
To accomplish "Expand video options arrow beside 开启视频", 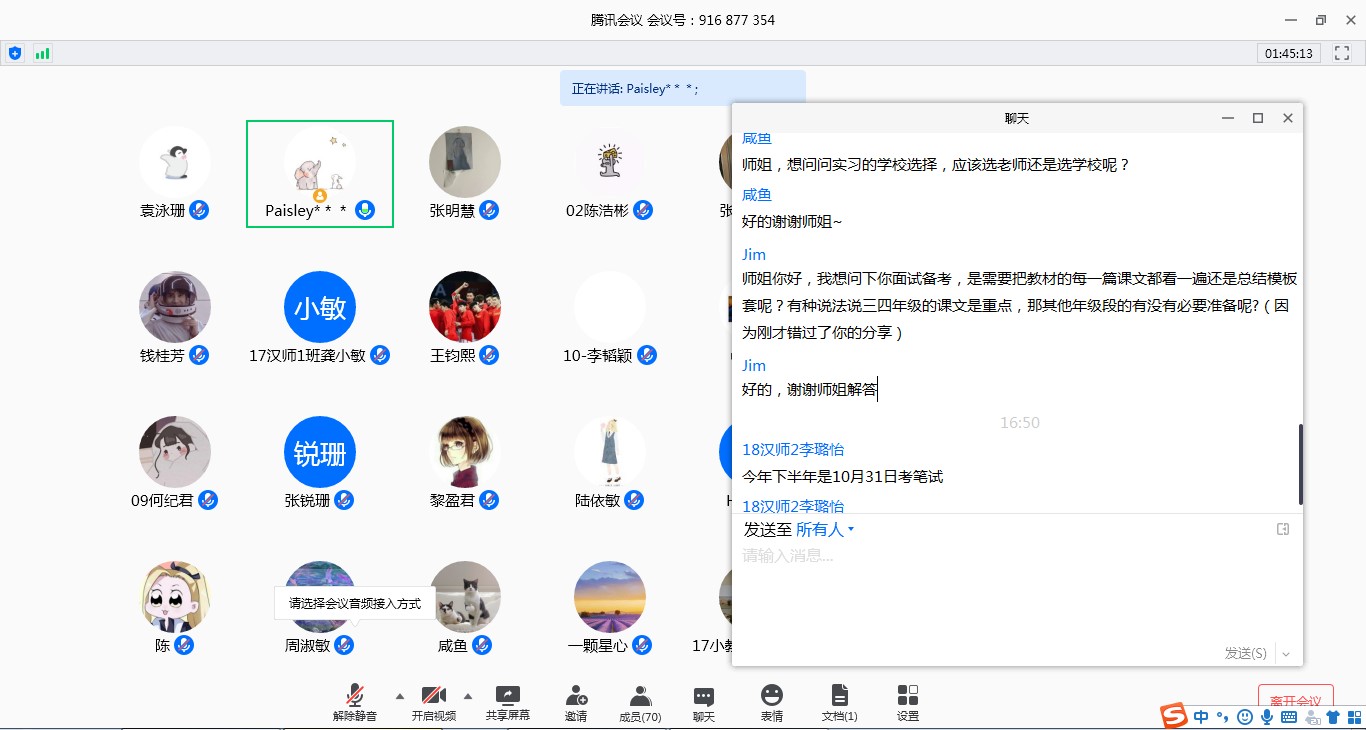I will [x=467, y=695].
